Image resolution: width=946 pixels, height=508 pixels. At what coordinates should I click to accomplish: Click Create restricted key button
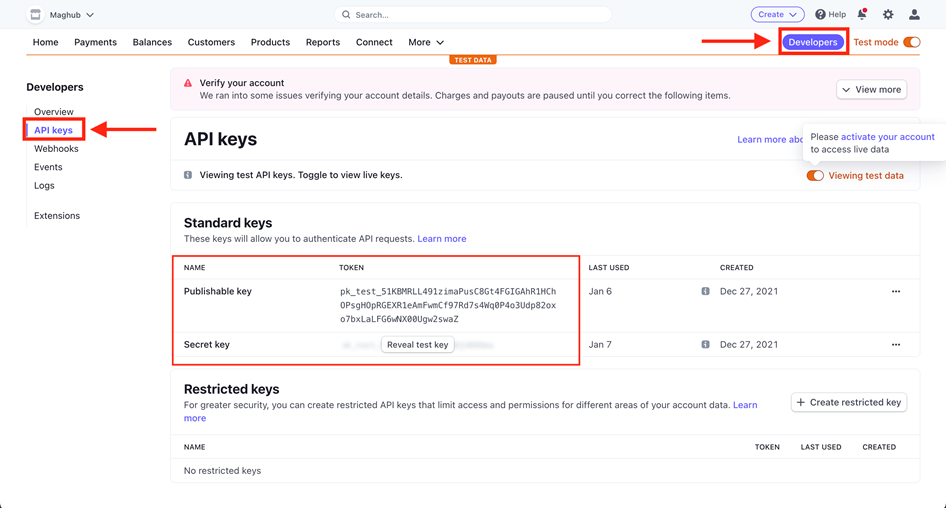coord(849,402)
